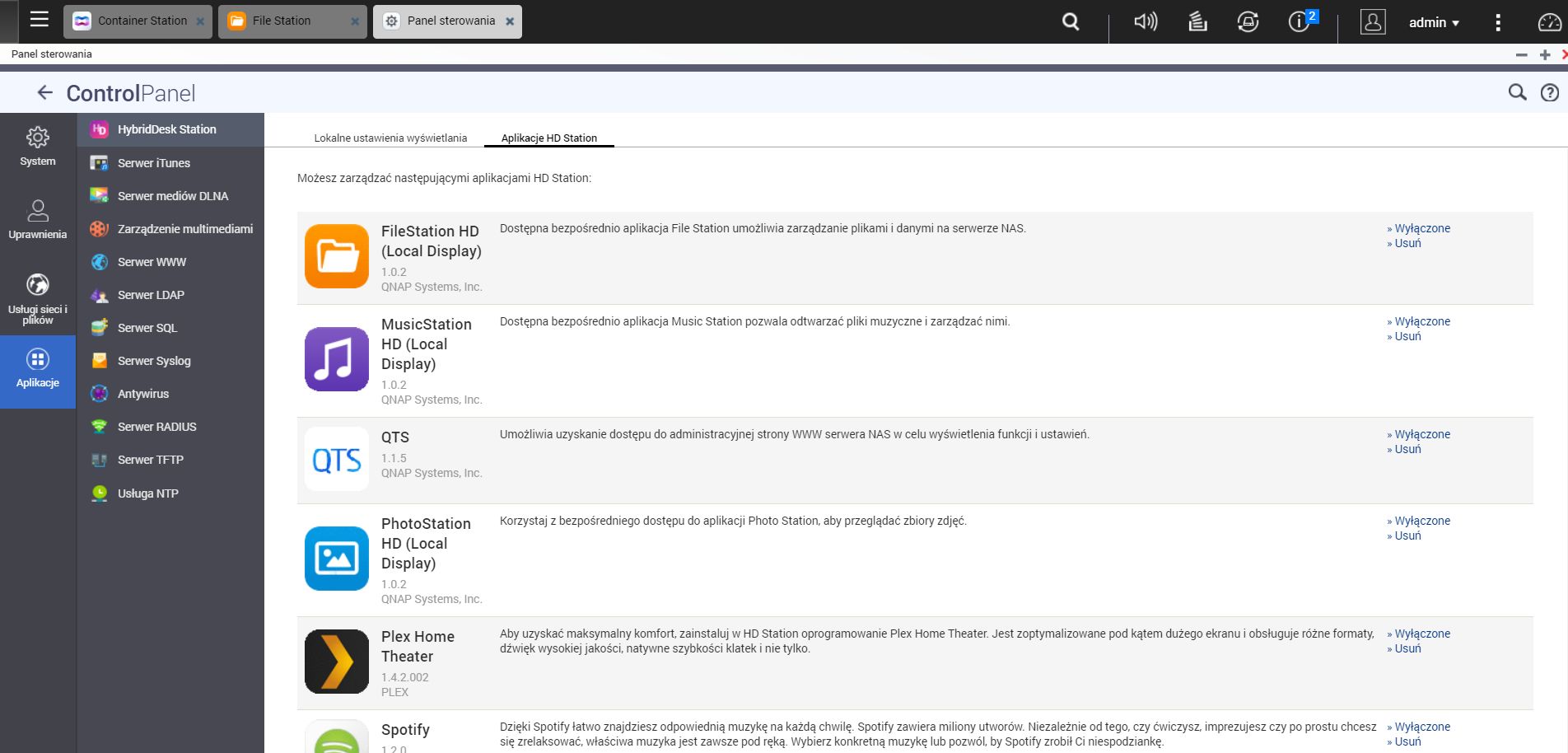
Task: Open Uprawnienia category in sidebar
Action: coord(38,219)
